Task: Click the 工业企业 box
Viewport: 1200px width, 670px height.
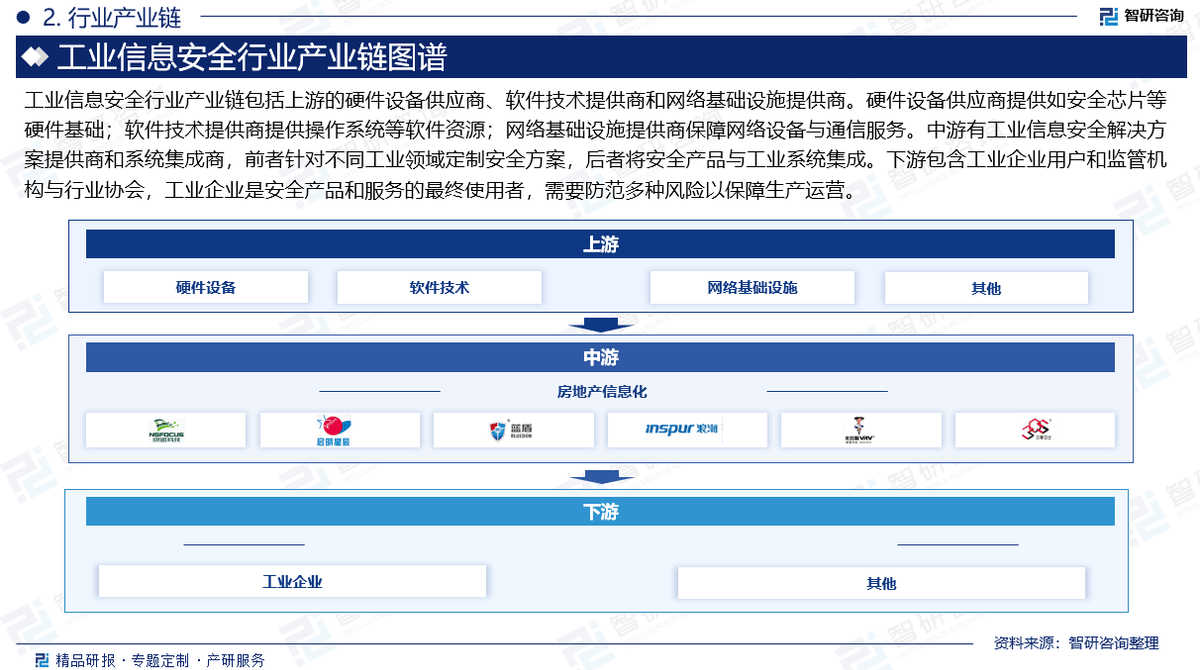Action: [x=292, y=582]
